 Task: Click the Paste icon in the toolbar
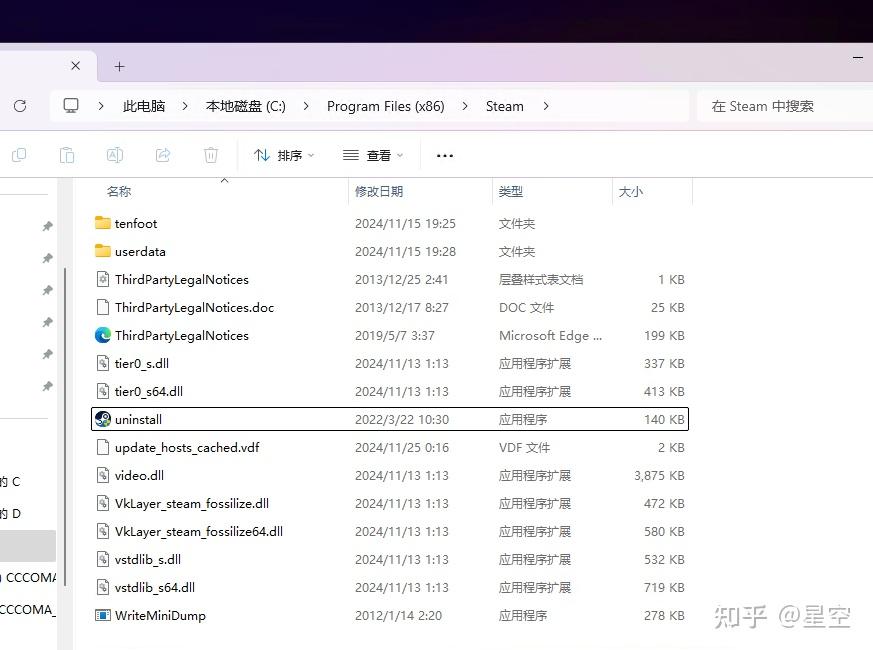tap(67, 155)
